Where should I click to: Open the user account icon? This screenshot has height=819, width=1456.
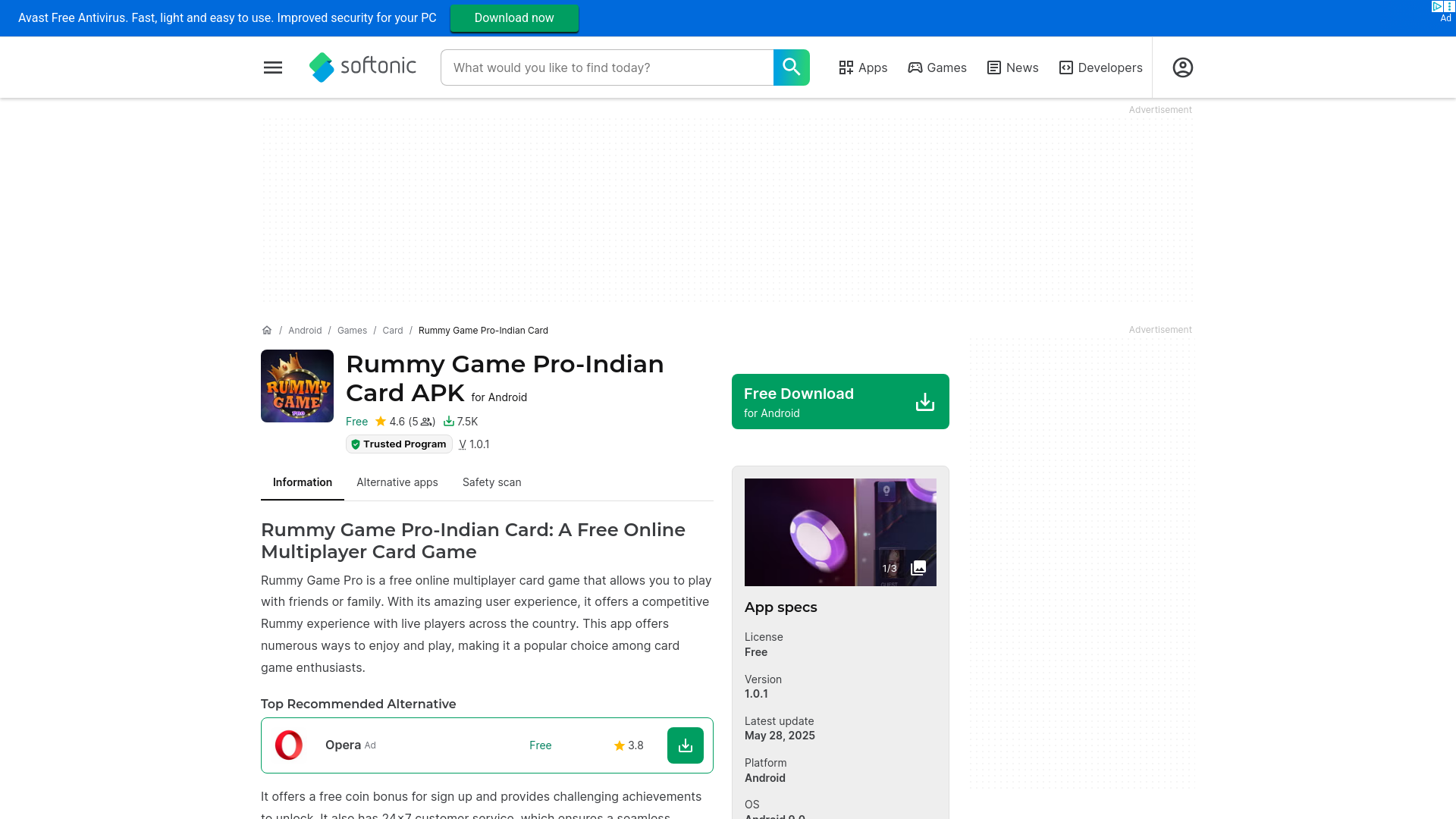[1182, 67]
